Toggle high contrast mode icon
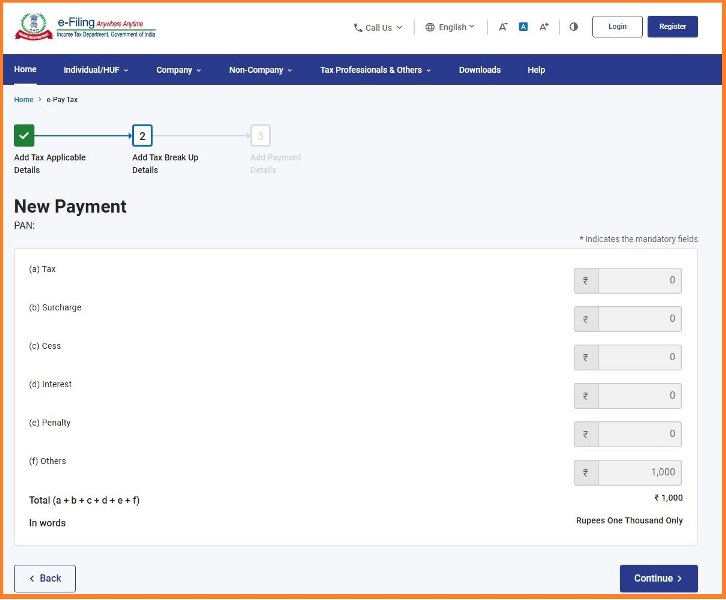The image size is (726, 600). click(x=573, y=27)
